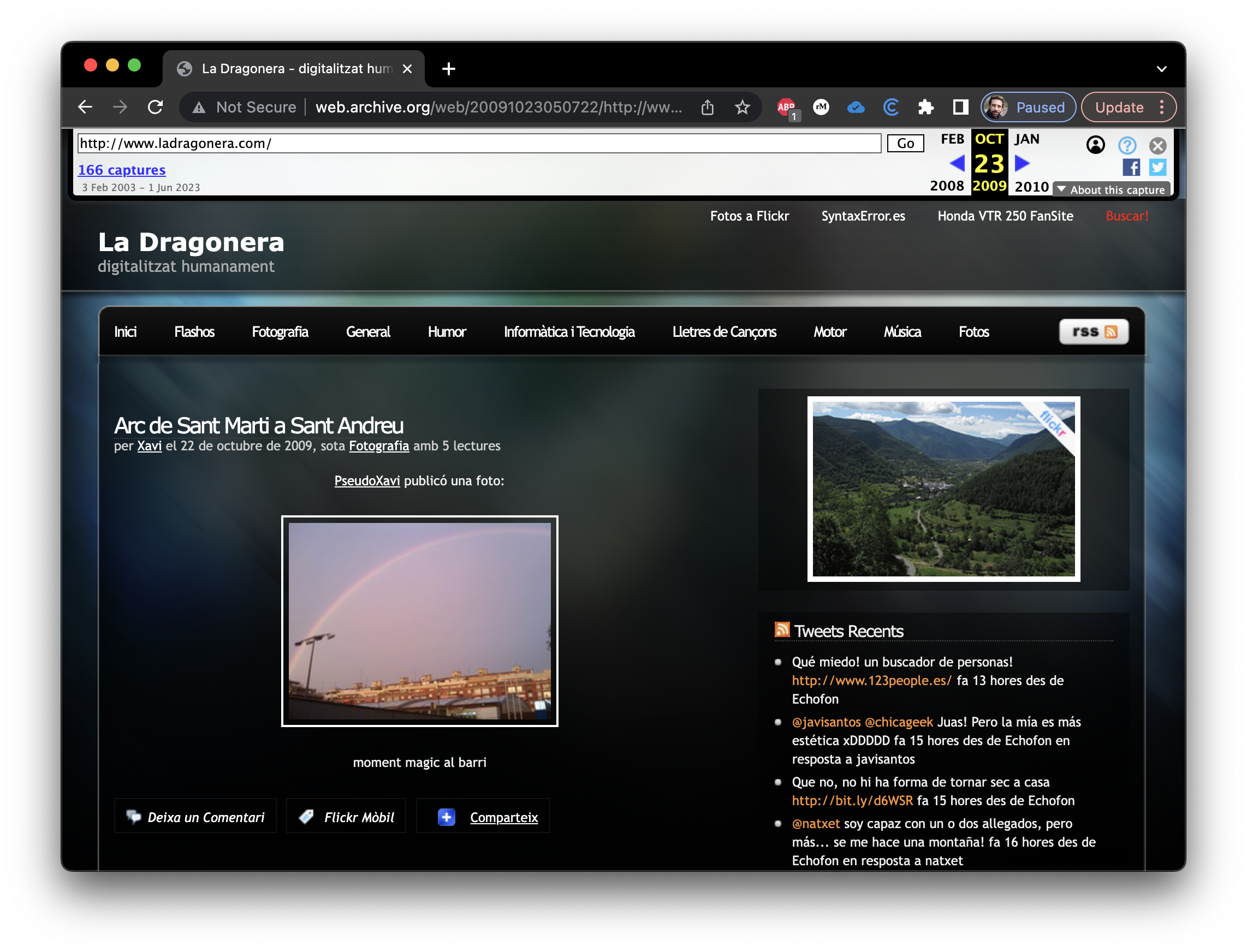1247x952 pixels.
Task: Open the tab search chevron dropdown
Action: (x=1161, y=69)
